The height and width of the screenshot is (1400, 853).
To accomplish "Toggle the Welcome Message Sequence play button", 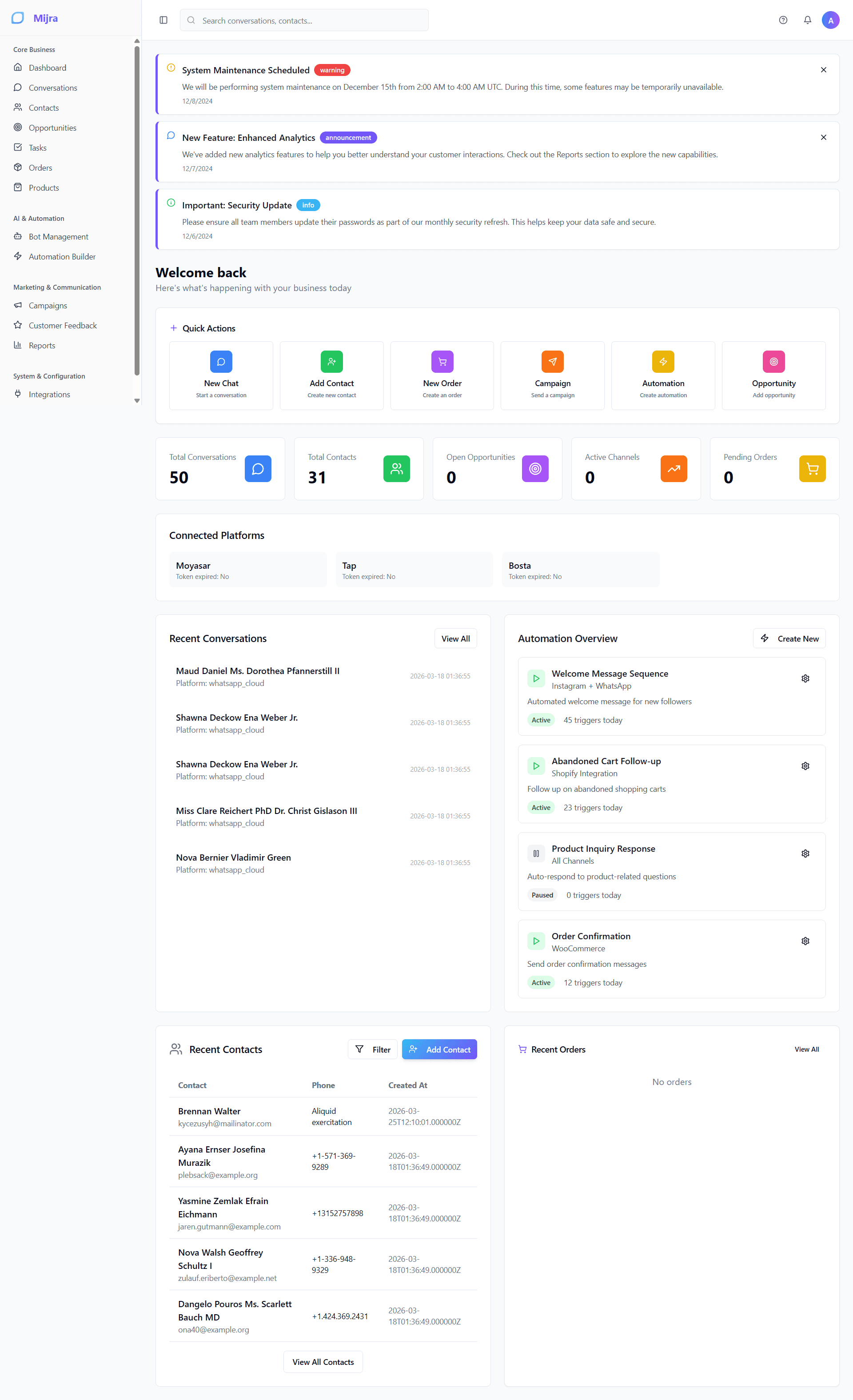I will [536, 678].
